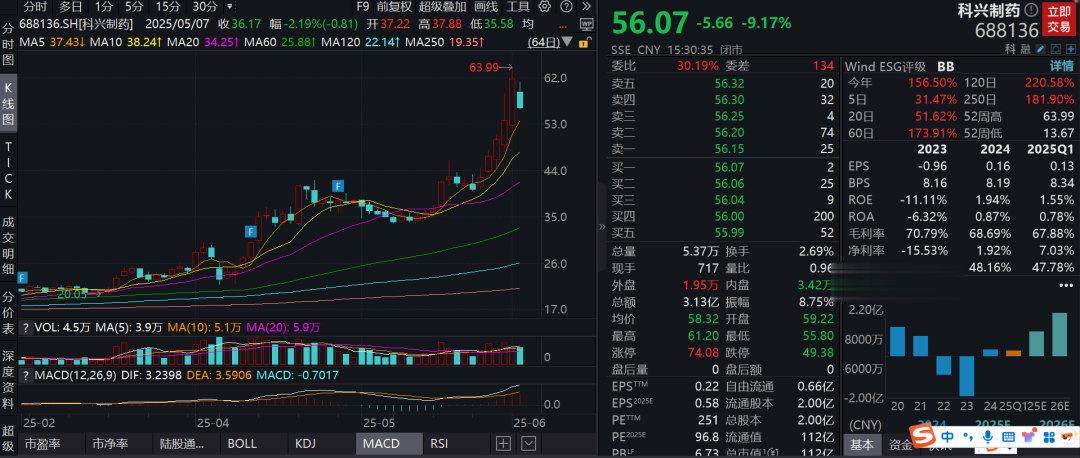Image resolution: width=1080 pixels, height=458 pixels.
Task: Click the first blue F marker near 25-02
Action: (23, 278)
